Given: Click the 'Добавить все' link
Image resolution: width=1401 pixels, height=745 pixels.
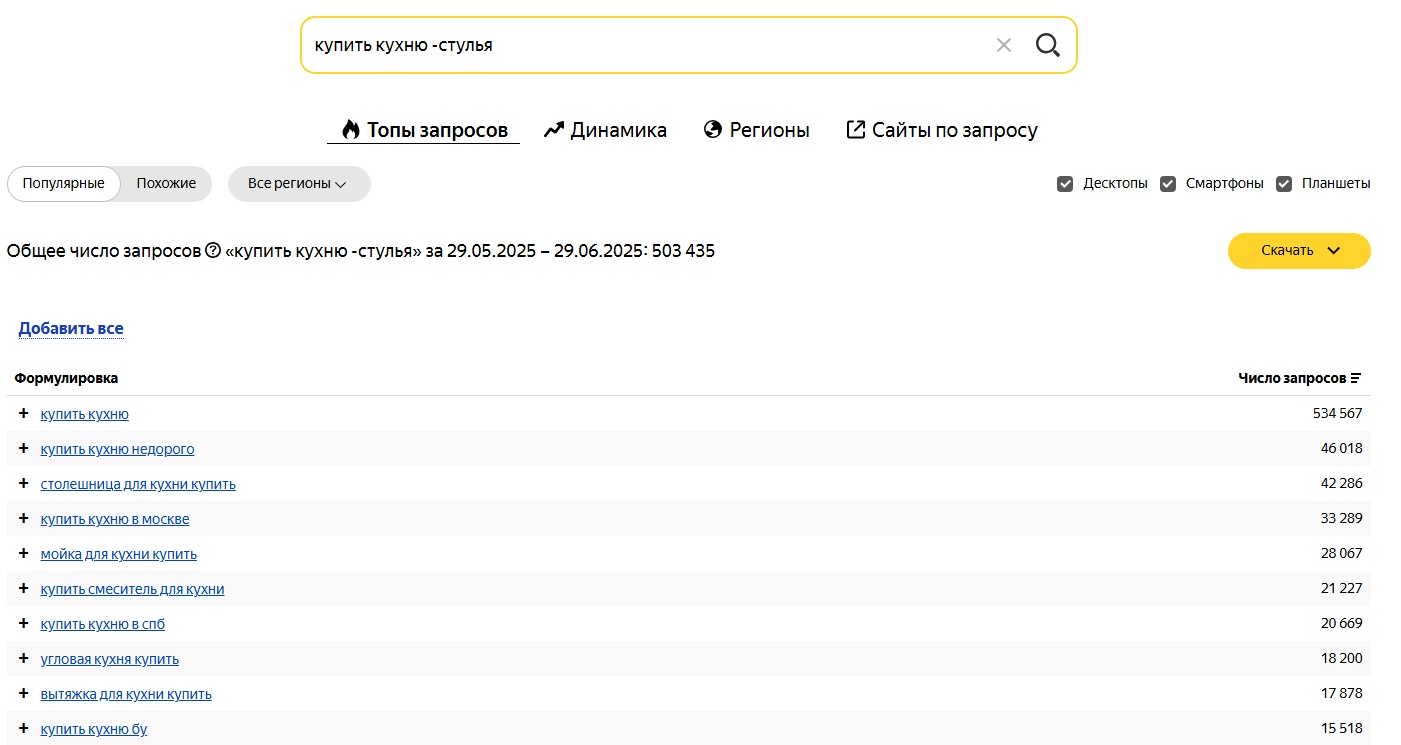Looking at the screenshot, I should (71, 328).
